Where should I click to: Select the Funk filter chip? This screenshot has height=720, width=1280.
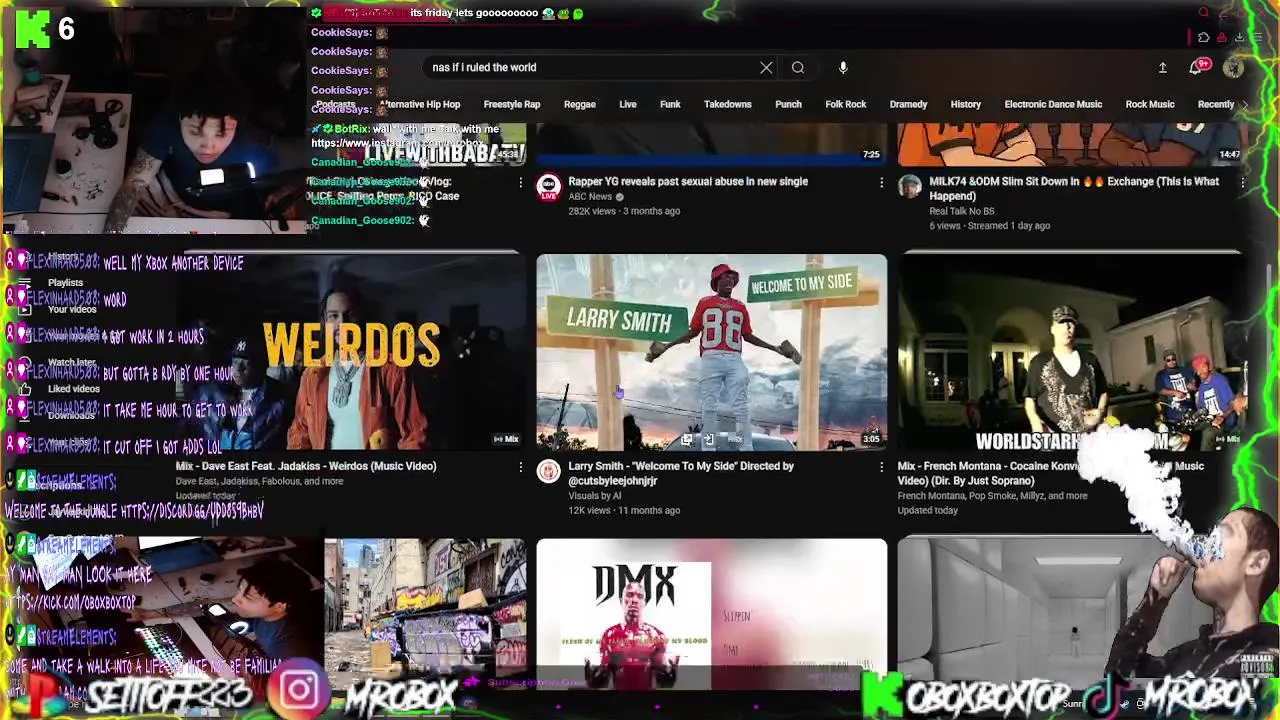coord(670,104)
